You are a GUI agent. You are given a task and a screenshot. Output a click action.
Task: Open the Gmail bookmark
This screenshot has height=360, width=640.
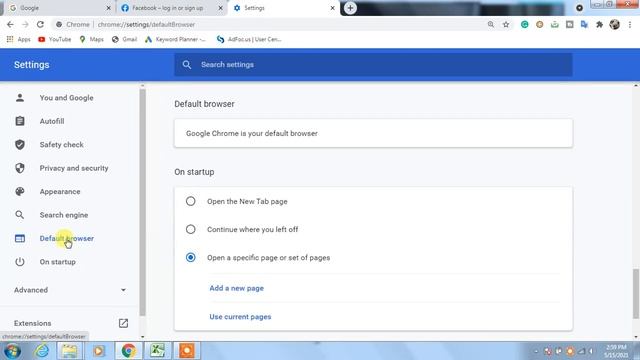(124, 39)
